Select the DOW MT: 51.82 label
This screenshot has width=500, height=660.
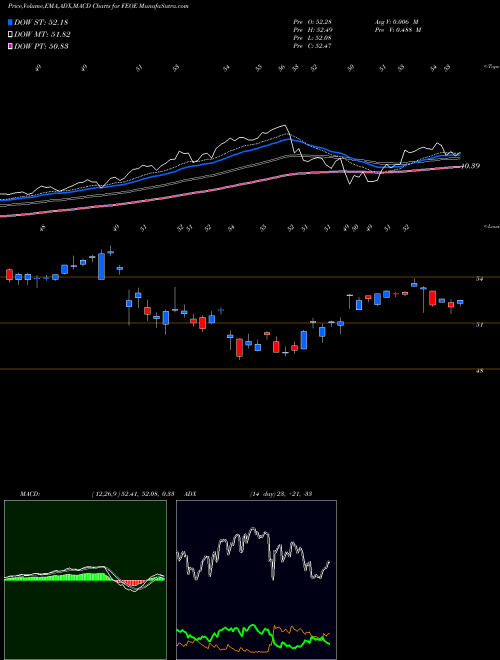(x=42, y=35)
